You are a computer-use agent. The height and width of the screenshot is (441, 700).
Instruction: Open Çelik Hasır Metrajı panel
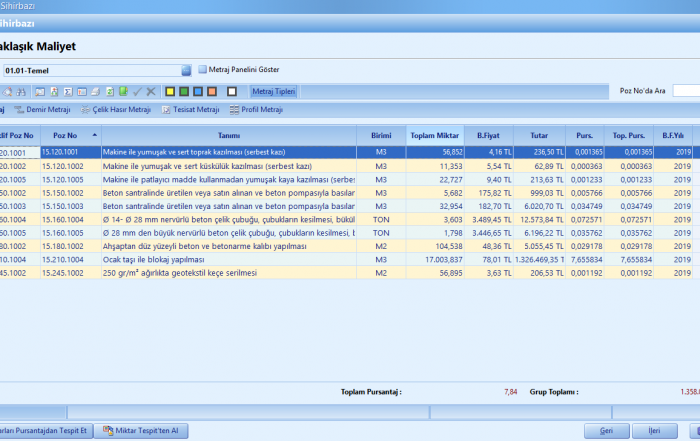pos(121,110)
